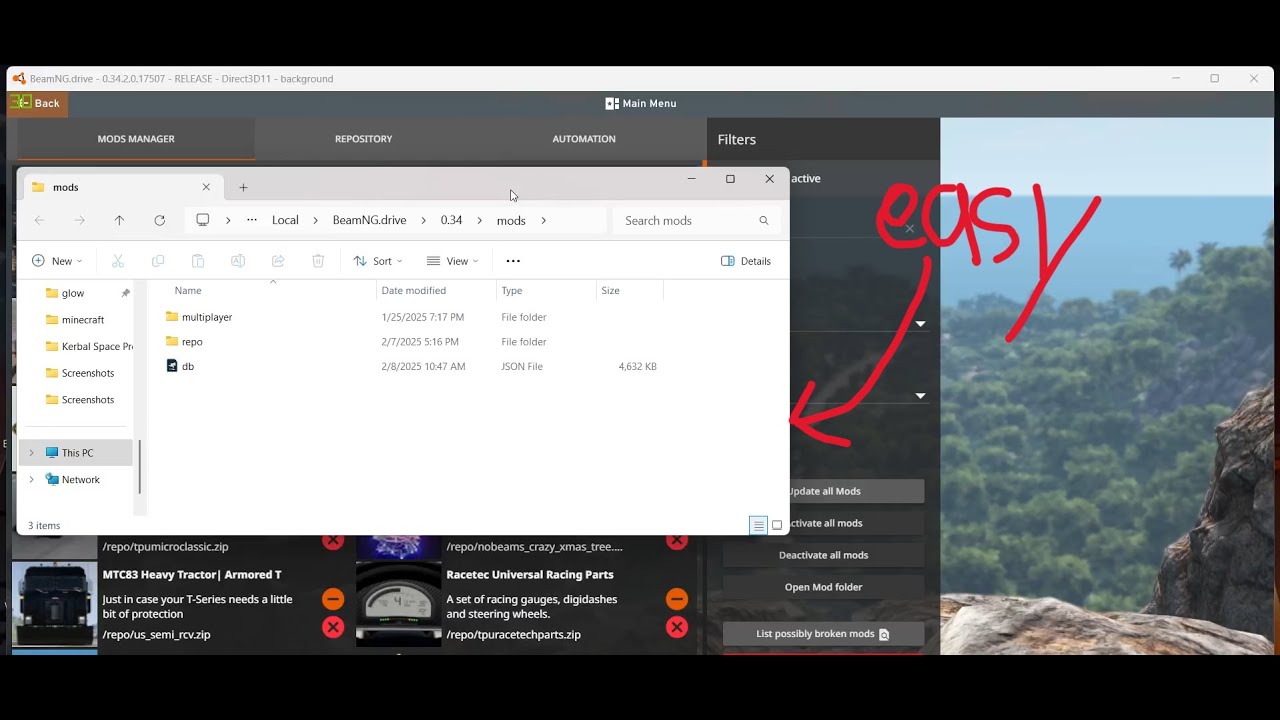Refresh the mods folder view
This screenshot has width=1280, height=720.
coord(159,220)
